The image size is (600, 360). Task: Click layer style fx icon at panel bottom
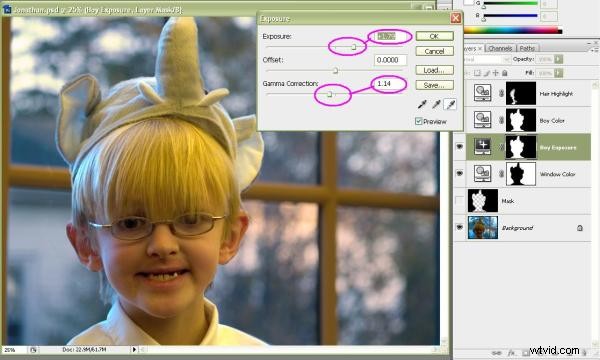coord(511,353)
